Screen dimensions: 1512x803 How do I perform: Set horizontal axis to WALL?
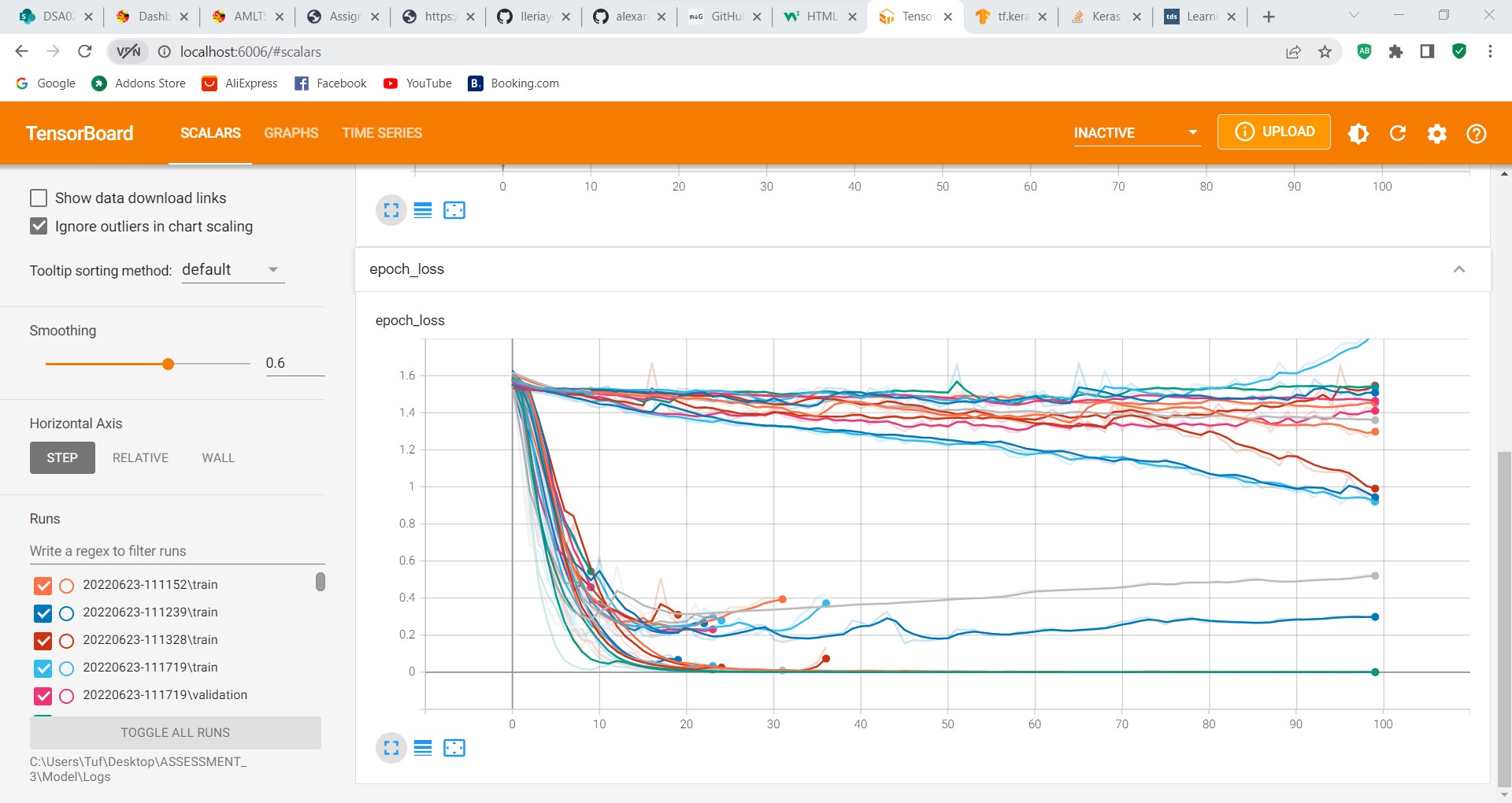point(218,458)
